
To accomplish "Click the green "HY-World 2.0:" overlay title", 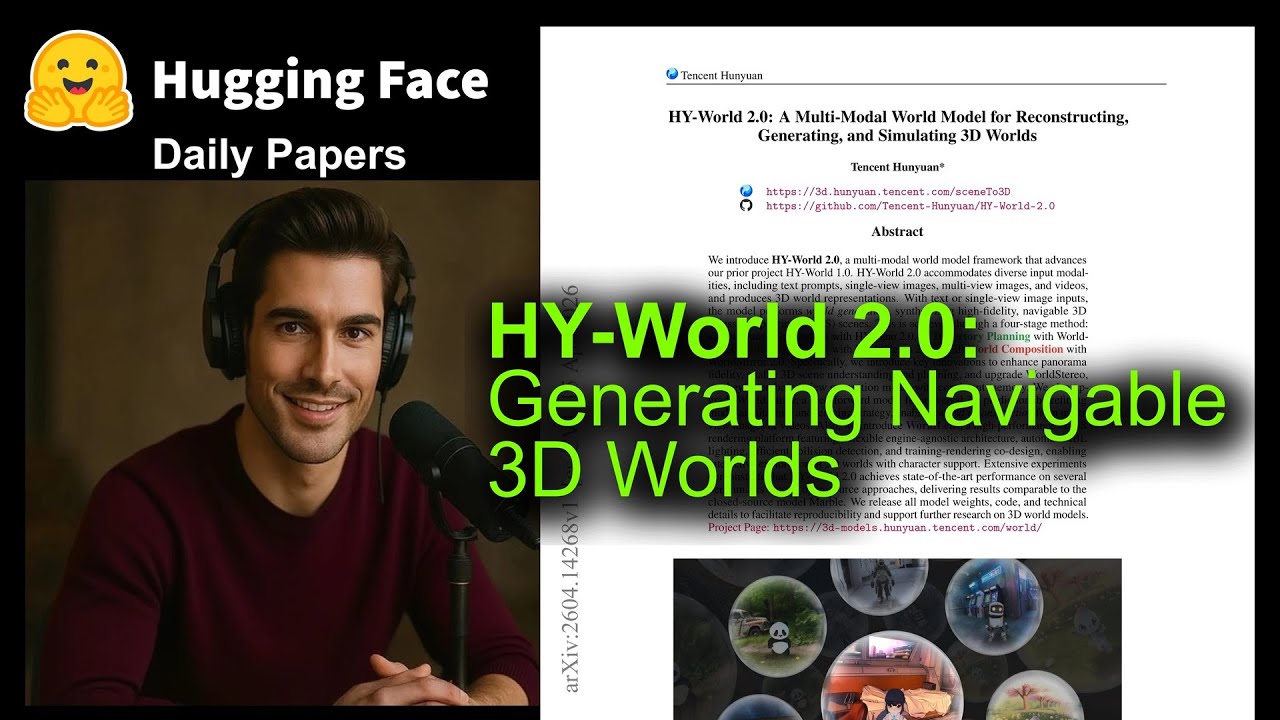I will (735, 332).
